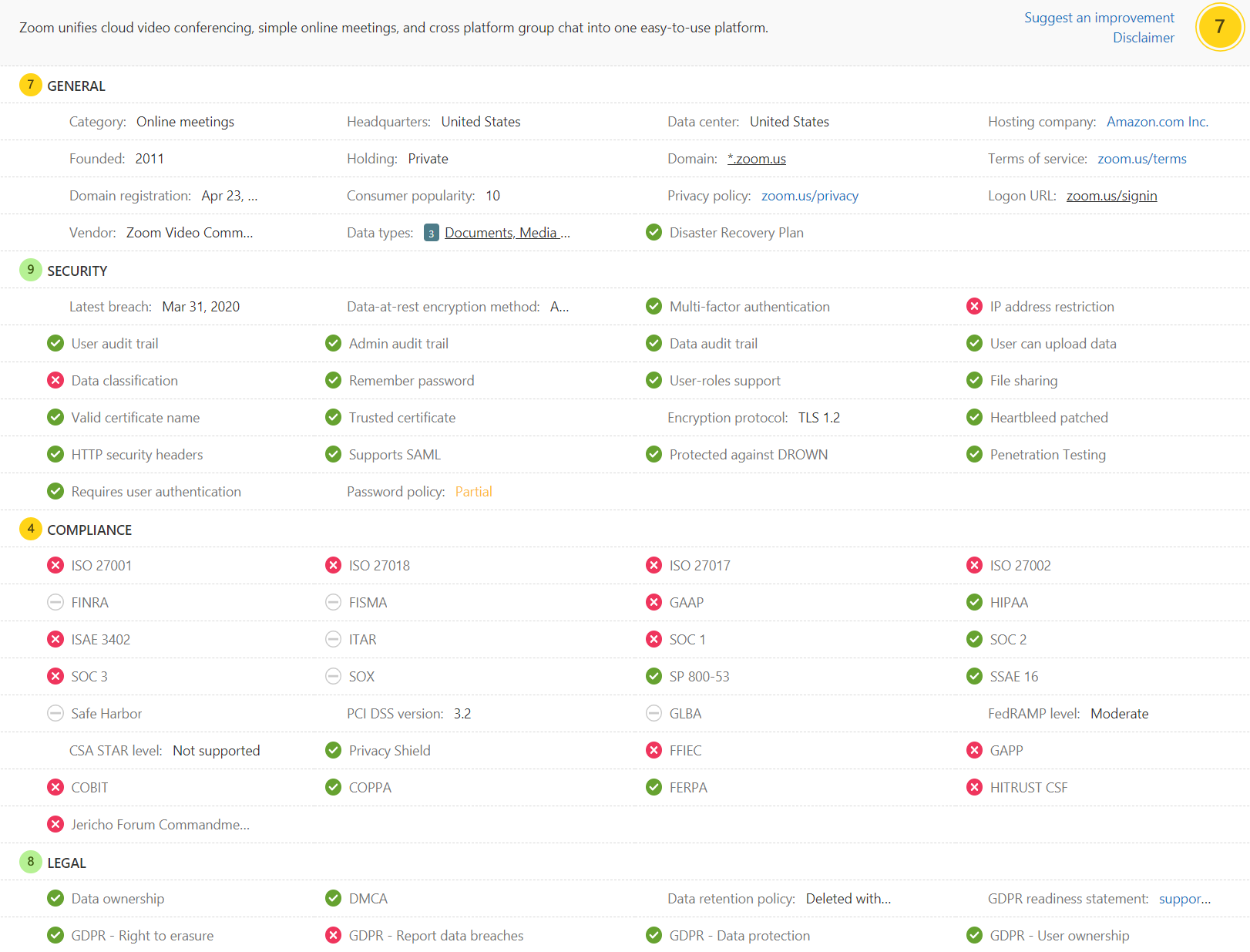This screenshot has width=1250, height=952.
Task: Open the zoom.us/terms link
Action: (1142, 159)
